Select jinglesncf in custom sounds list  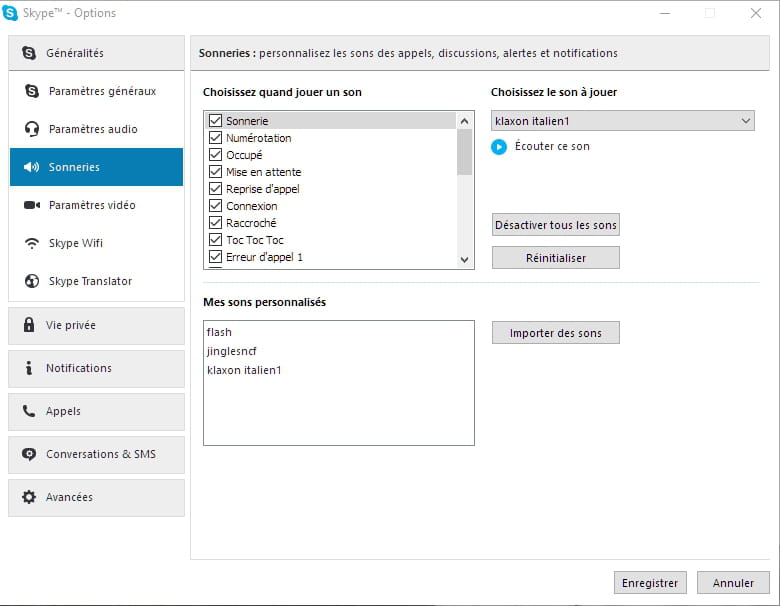pos(232,351)
